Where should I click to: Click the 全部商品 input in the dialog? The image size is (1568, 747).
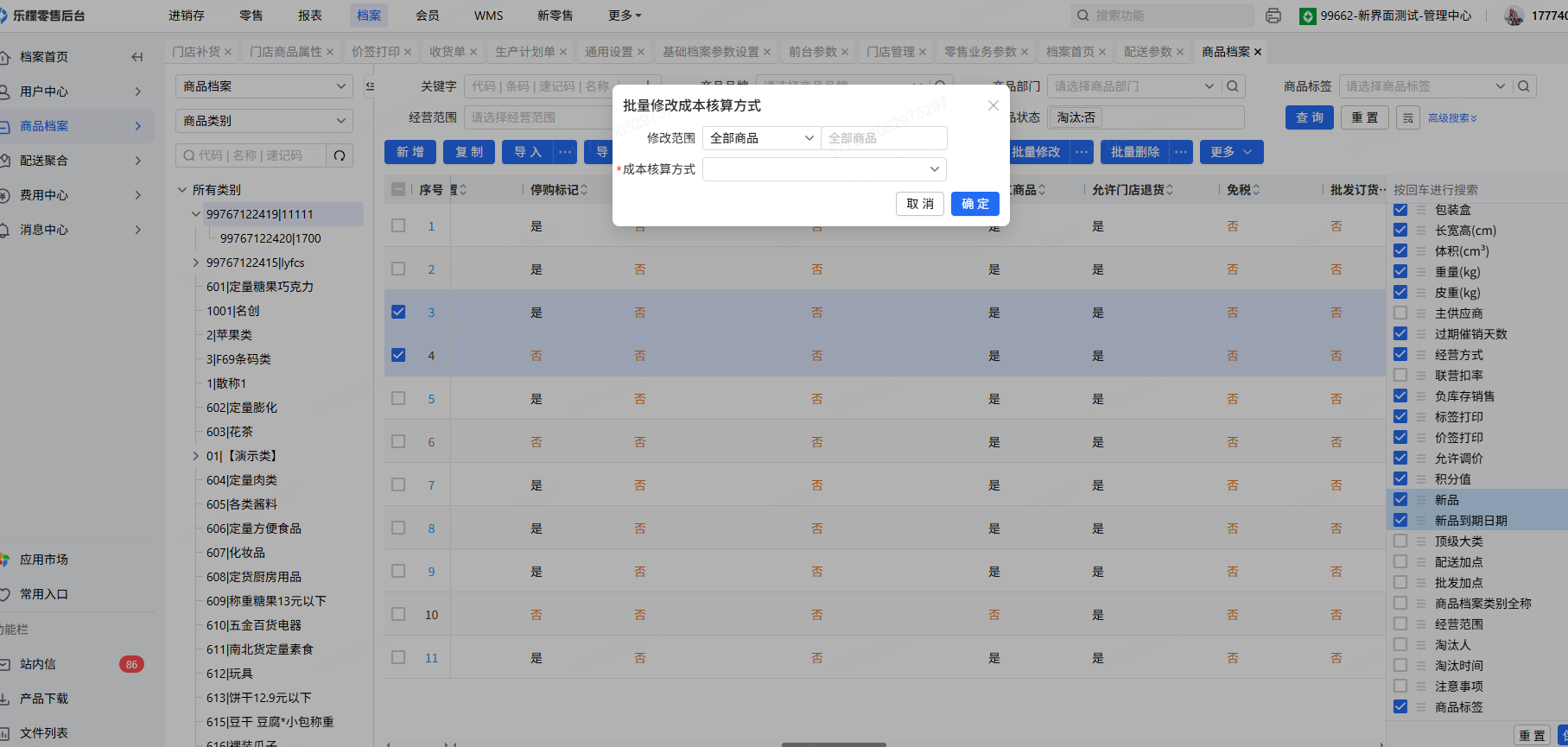[x=884, y=138]
